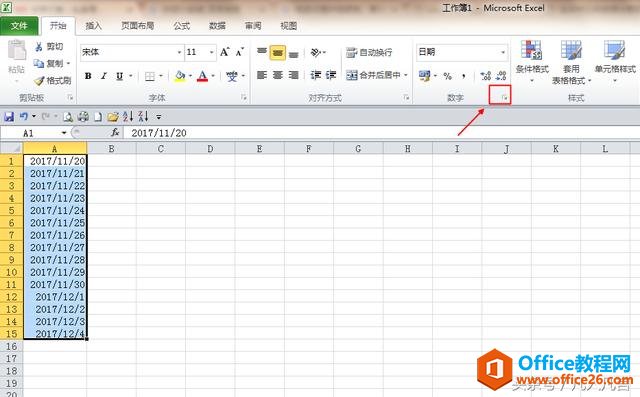Open Customize Quick Access Toolbar dropdown
The width and height of the screenshot is (640, 397).
158,117
